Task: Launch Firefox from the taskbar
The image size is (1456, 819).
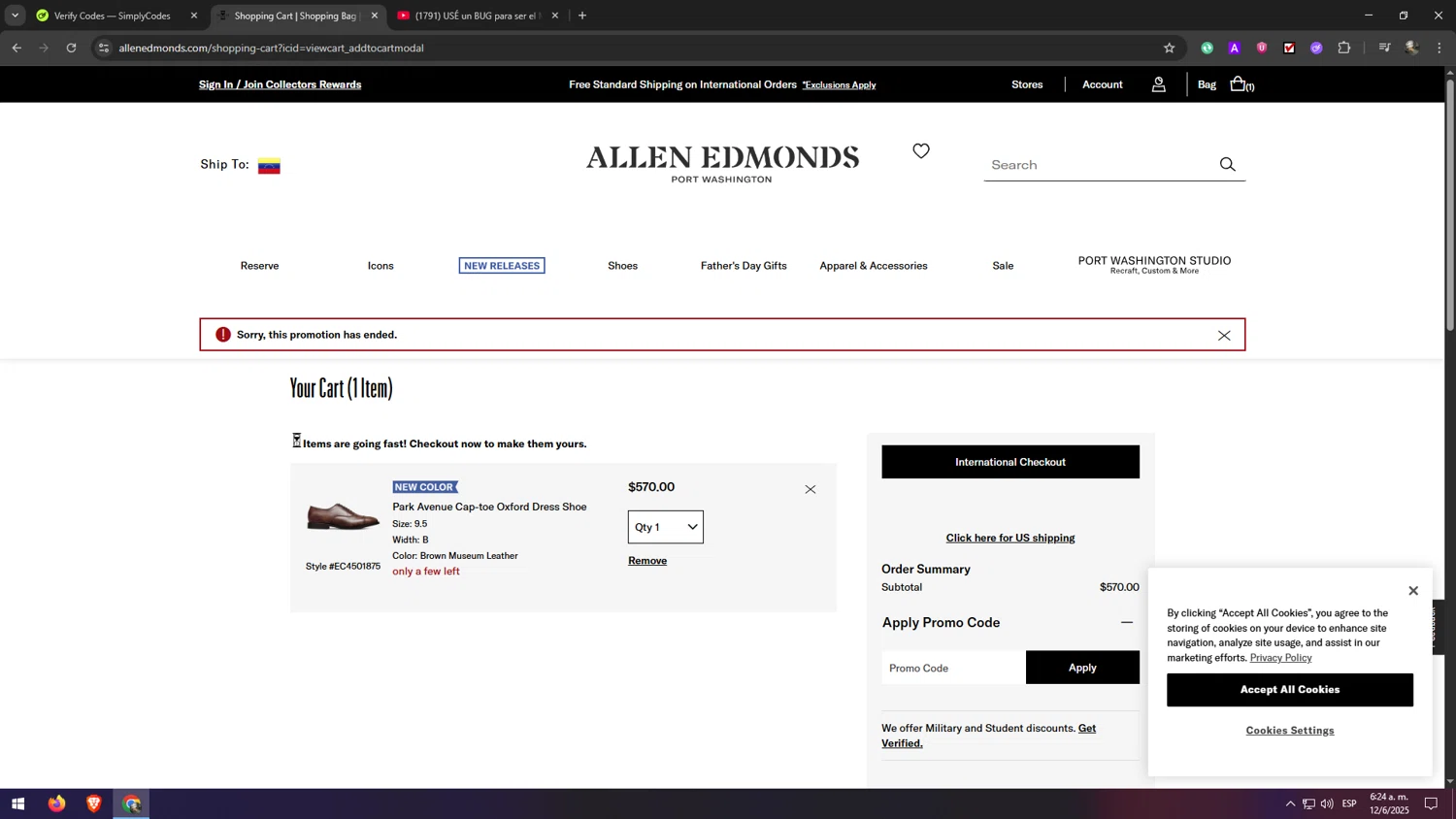Action: point(56,803)
